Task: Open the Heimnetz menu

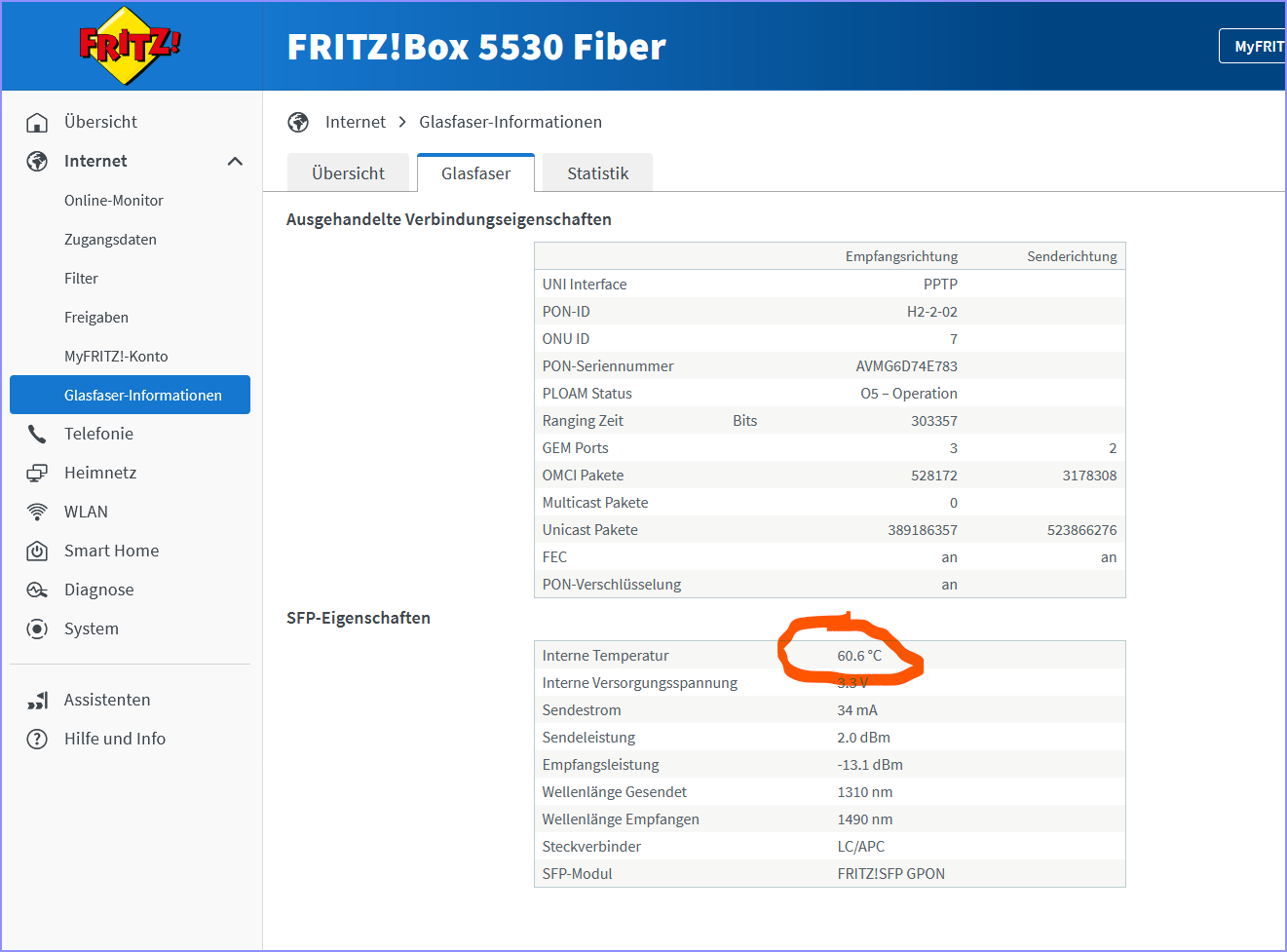Action: coord(100,473)
